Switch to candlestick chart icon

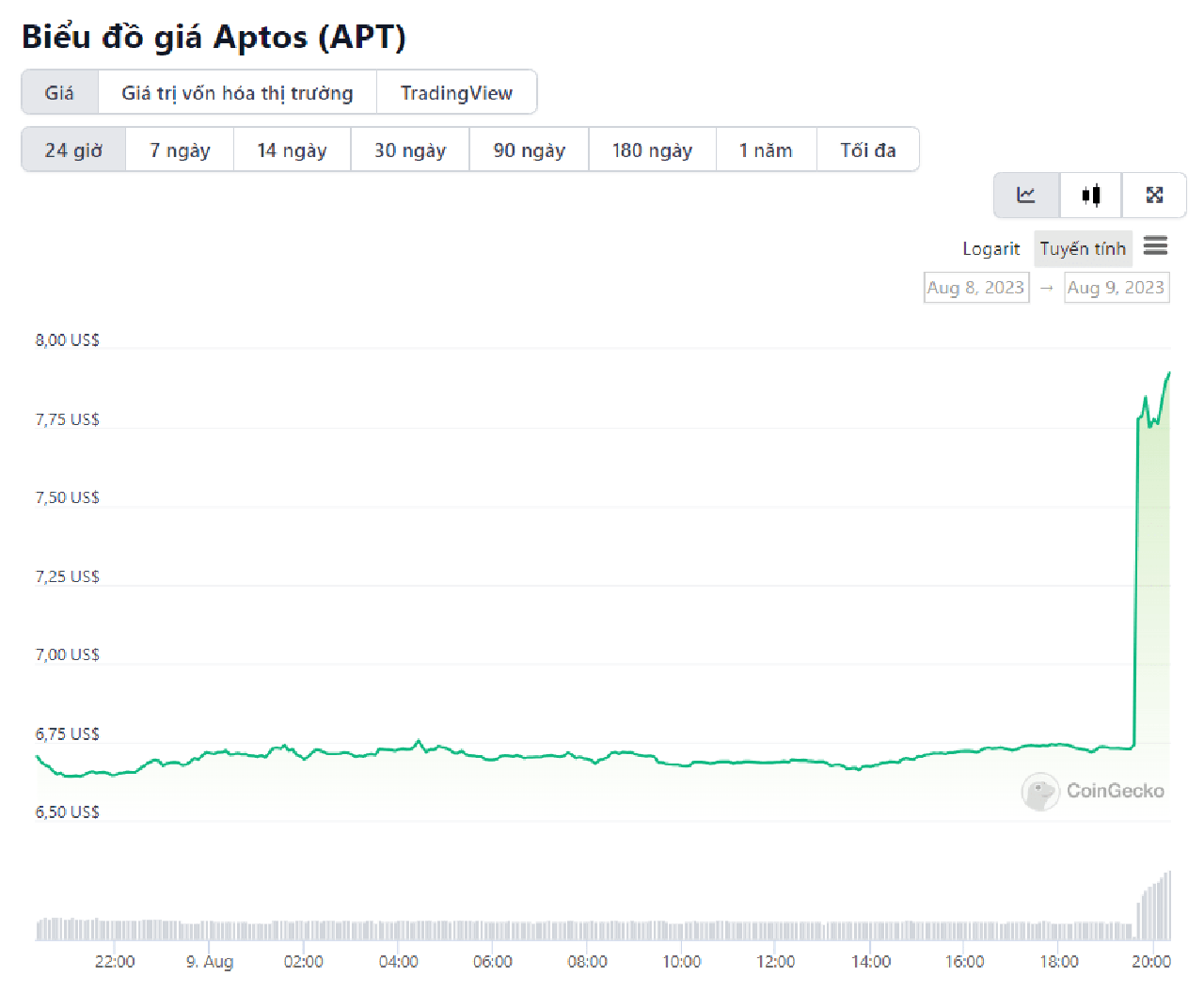click(1091, 195)
